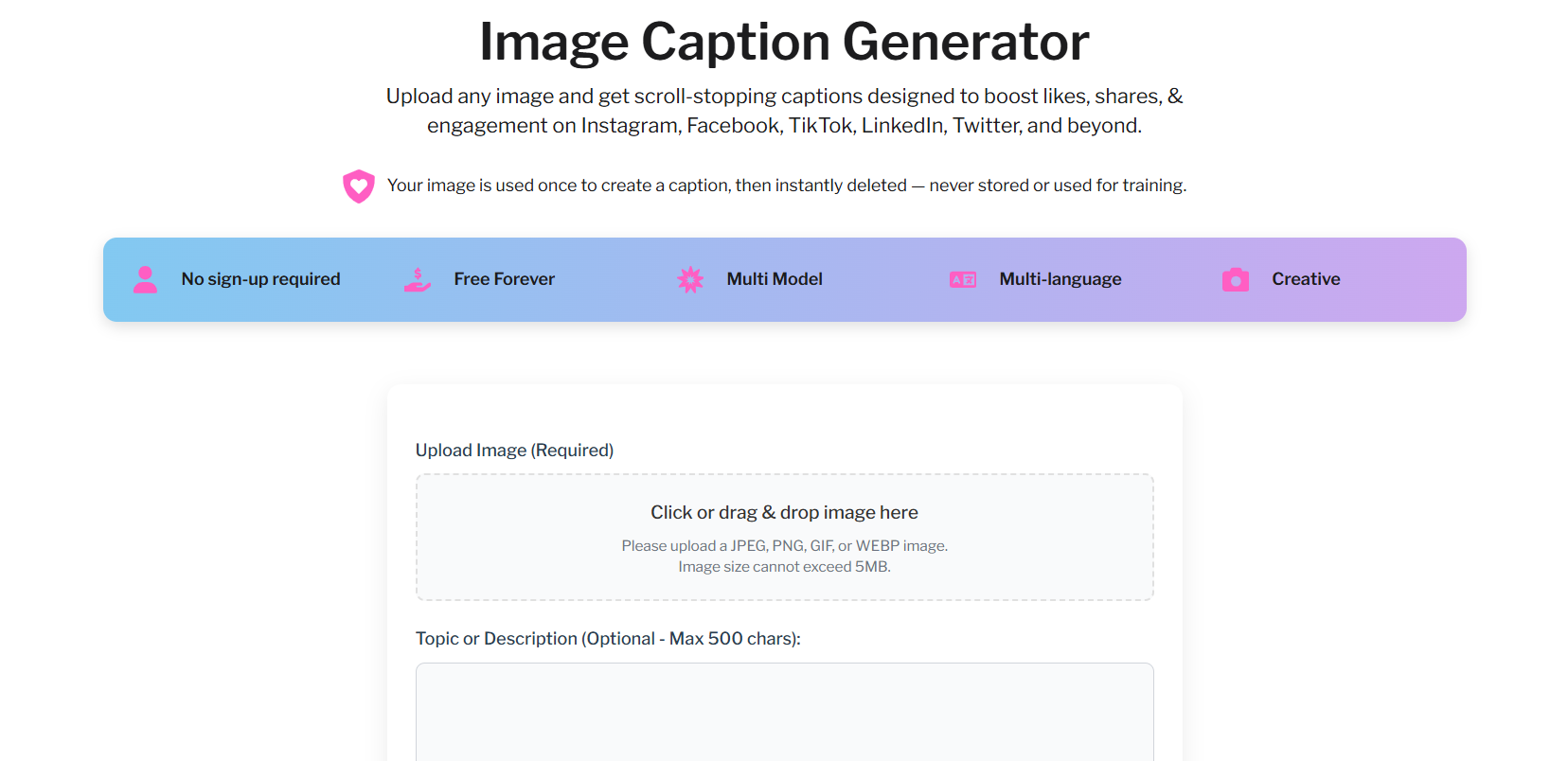This screenshot has width=1568, height=761.
Task: Click the "Image Caption Generator" heading
Action: pos(784,42)
